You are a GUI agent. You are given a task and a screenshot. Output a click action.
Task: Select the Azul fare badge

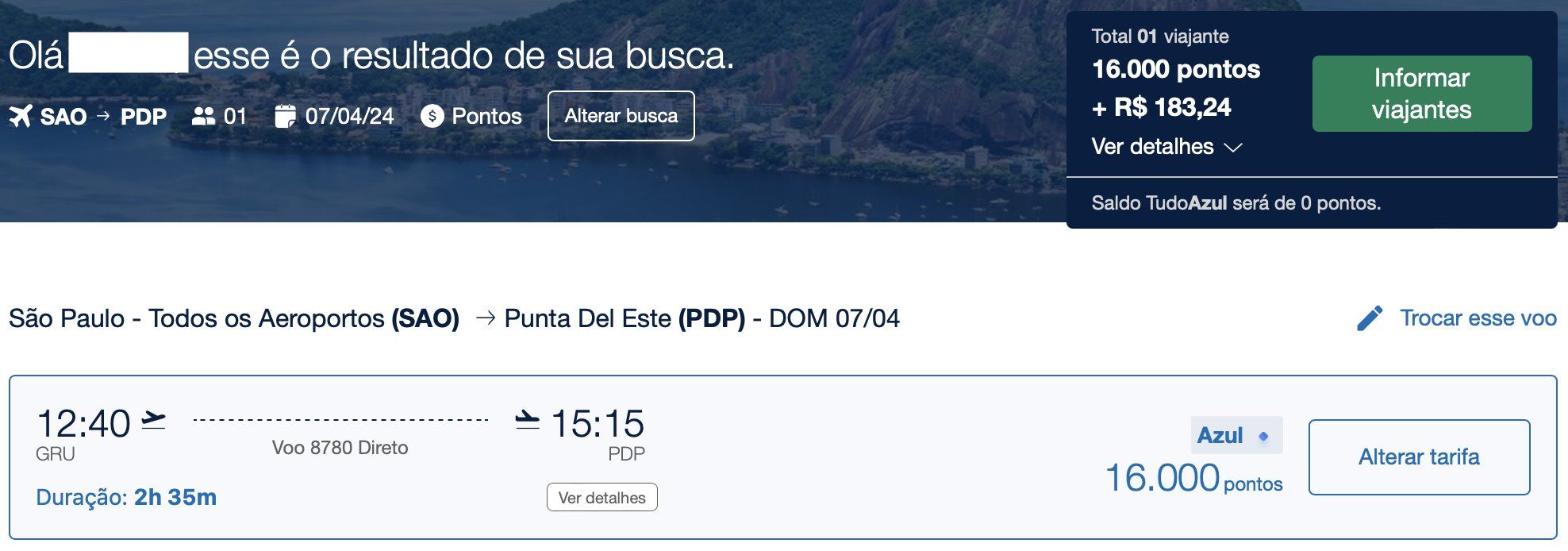1236,436
